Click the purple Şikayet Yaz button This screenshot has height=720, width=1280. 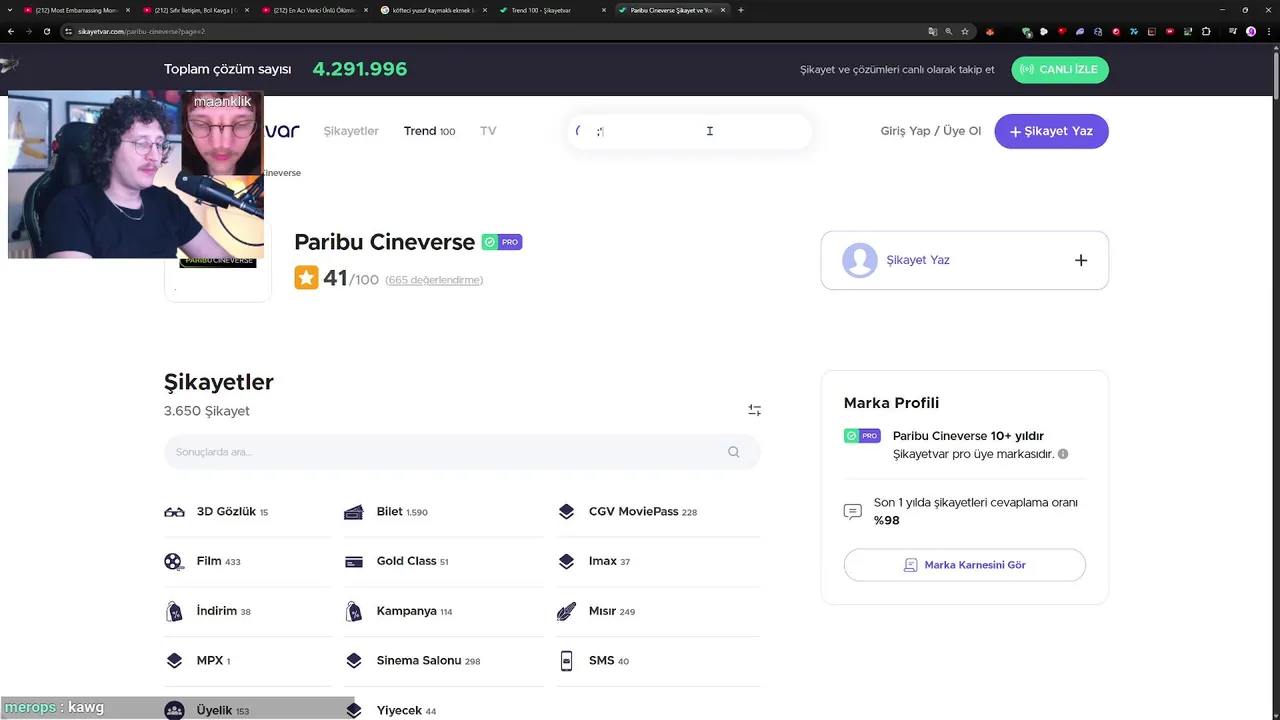[x=1051, y=131]
